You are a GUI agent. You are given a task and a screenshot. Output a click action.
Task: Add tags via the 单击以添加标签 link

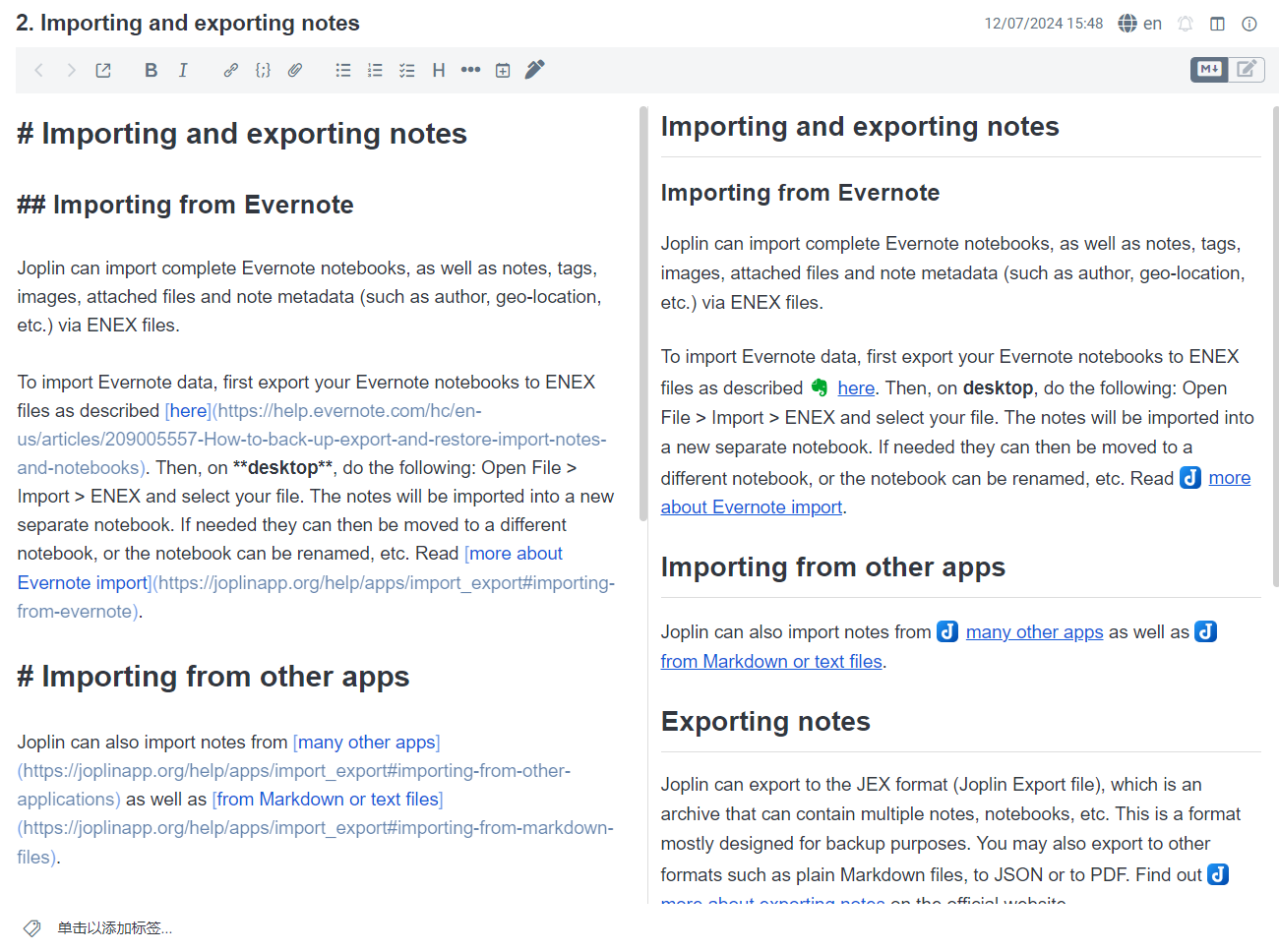pos(114,927)
